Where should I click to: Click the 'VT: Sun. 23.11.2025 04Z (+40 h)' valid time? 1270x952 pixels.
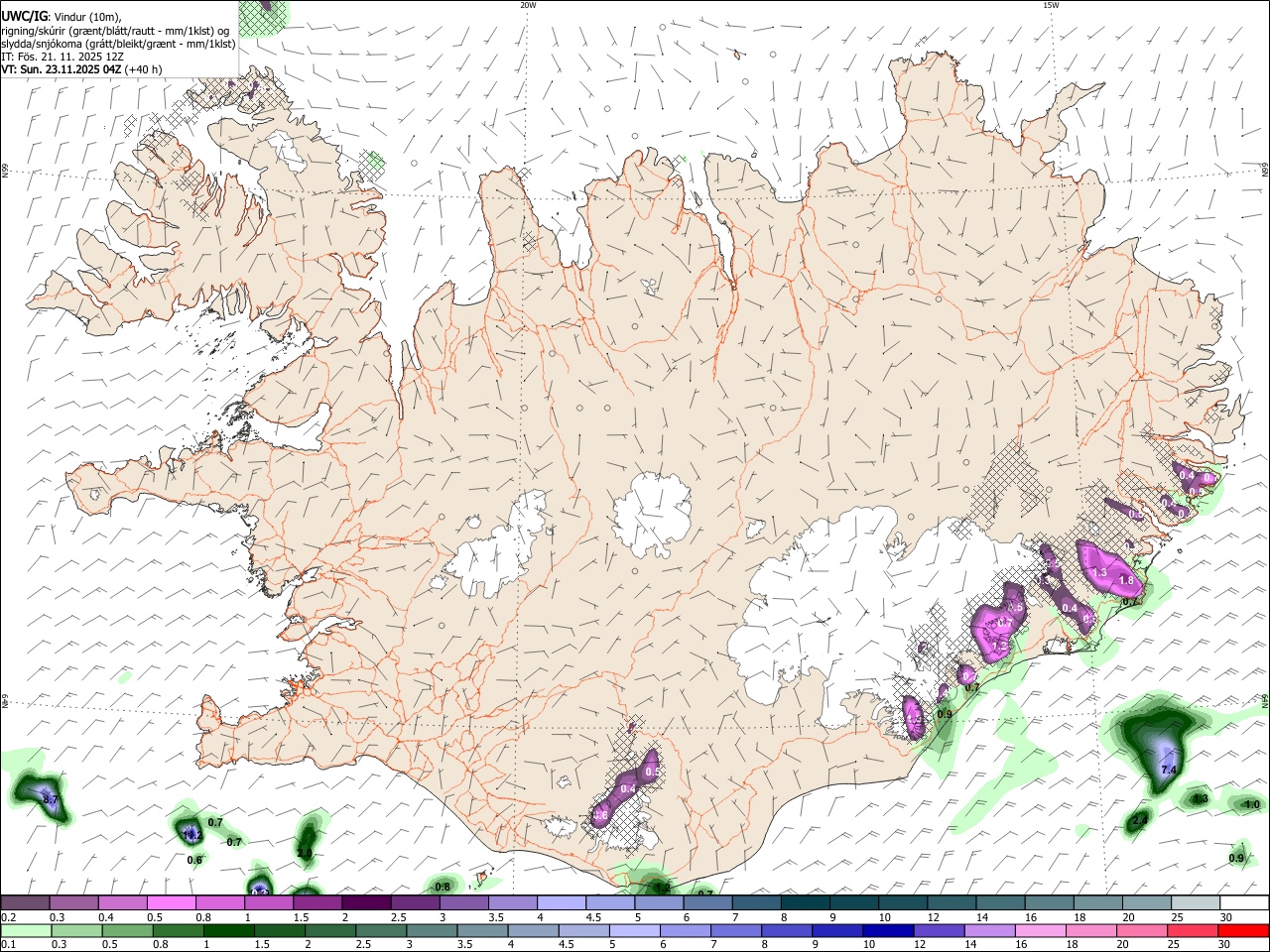coord(81,69)
